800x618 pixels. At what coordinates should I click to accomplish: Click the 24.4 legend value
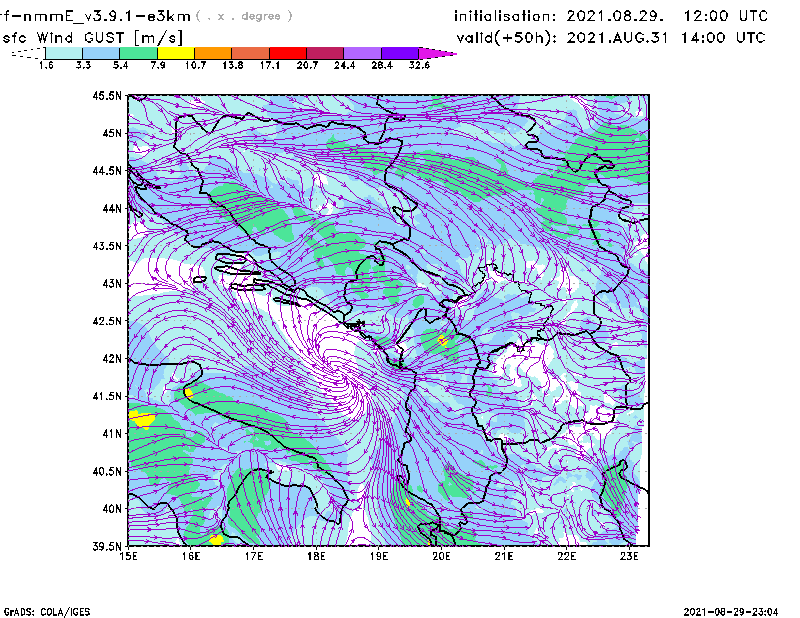point(344,65)
